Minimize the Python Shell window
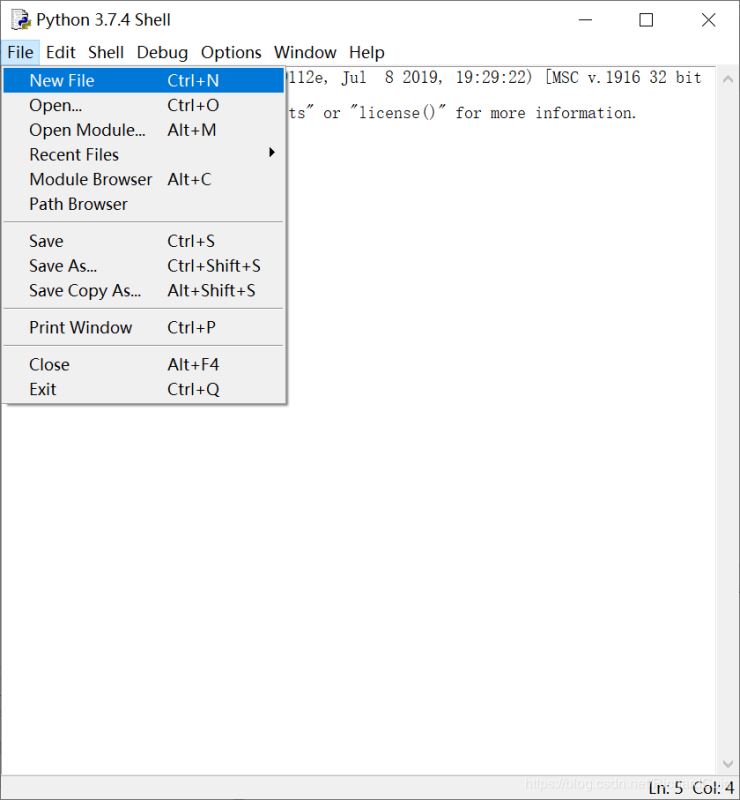 [585, 20]
